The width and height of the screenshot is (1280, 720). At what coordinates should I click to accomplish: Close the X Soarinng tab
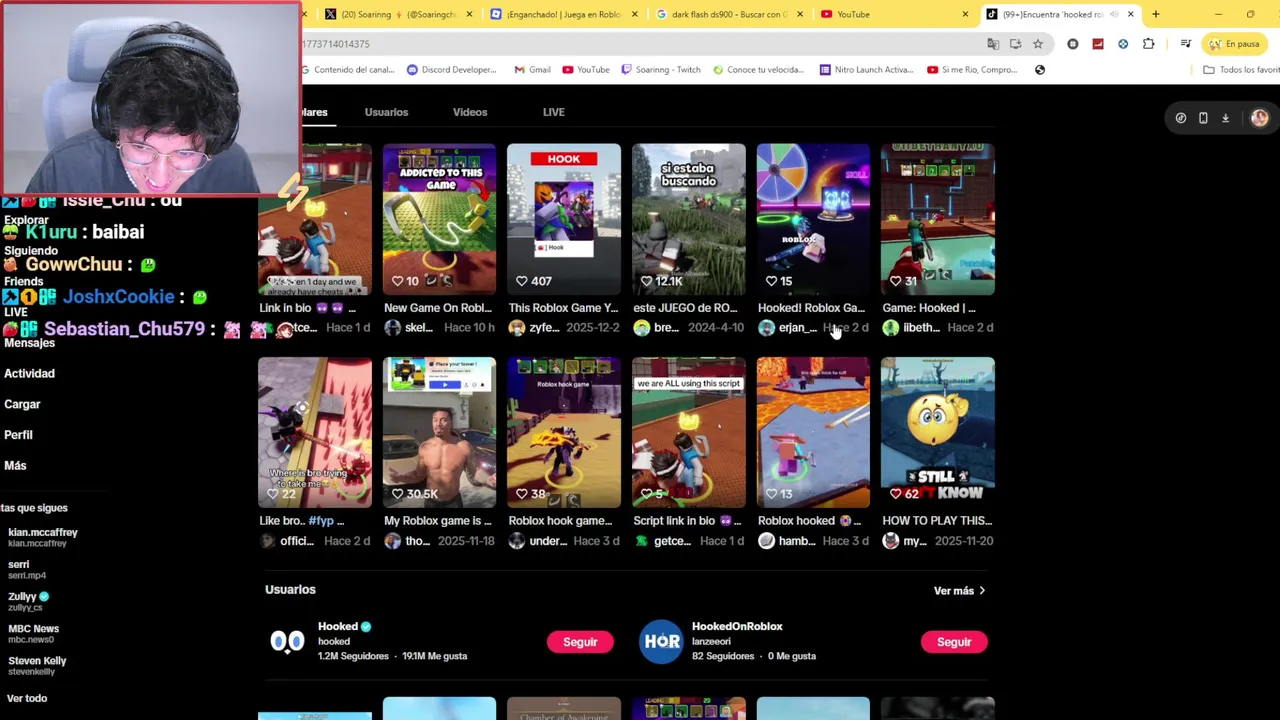468,14
